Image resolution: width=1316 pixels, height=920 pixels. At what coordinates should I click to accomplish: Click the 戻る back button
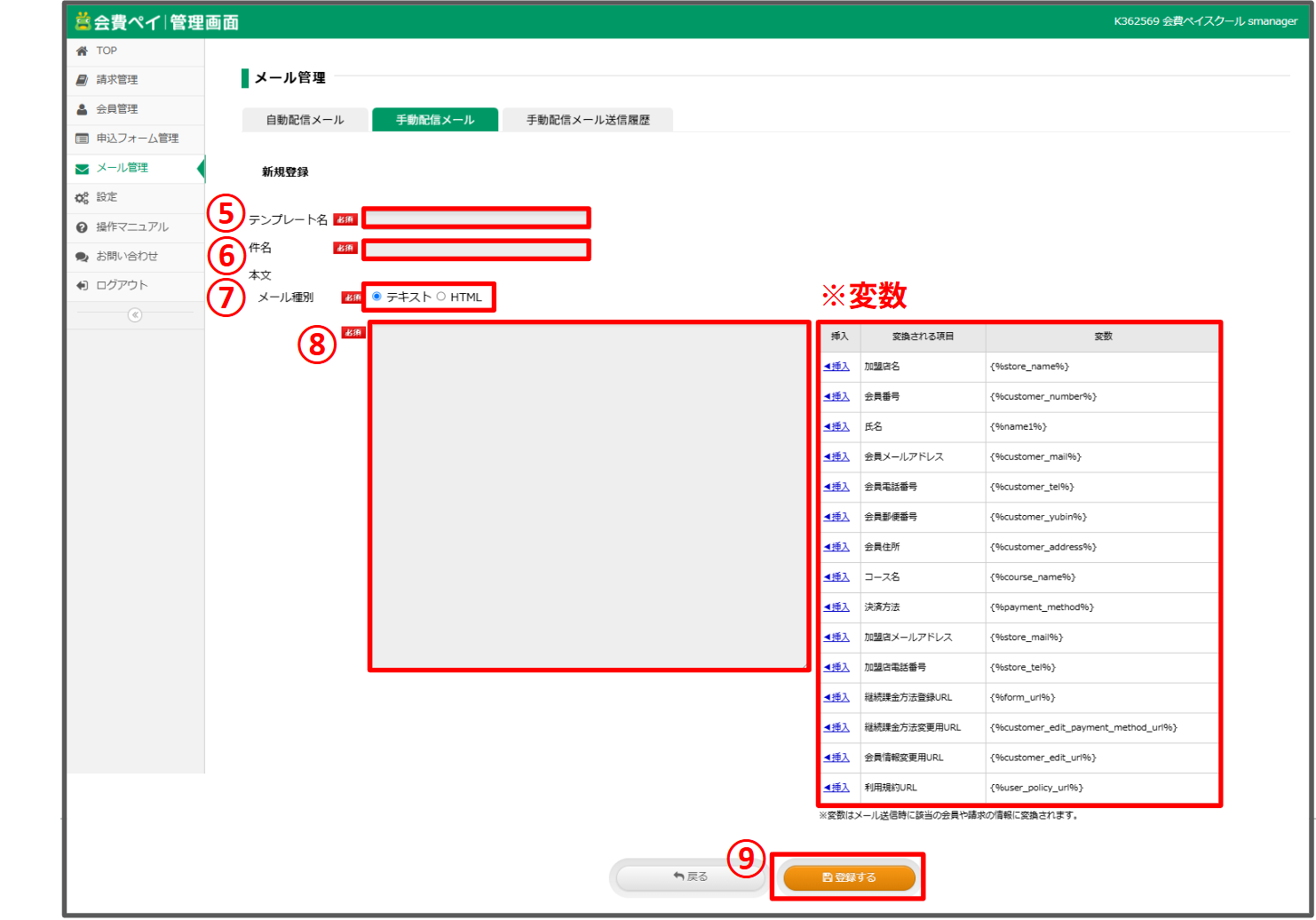point(690,877)
